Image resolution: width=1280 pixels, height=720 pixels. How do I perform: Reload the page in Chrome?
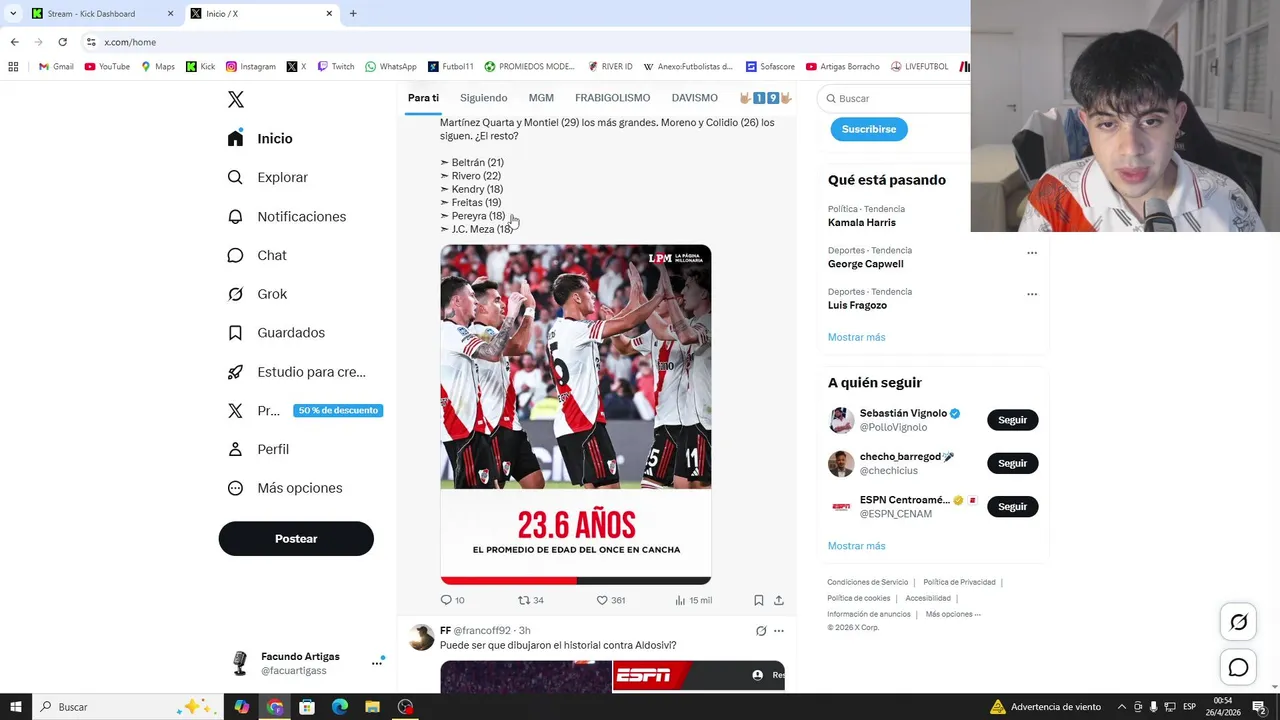(x=62, y=42)
